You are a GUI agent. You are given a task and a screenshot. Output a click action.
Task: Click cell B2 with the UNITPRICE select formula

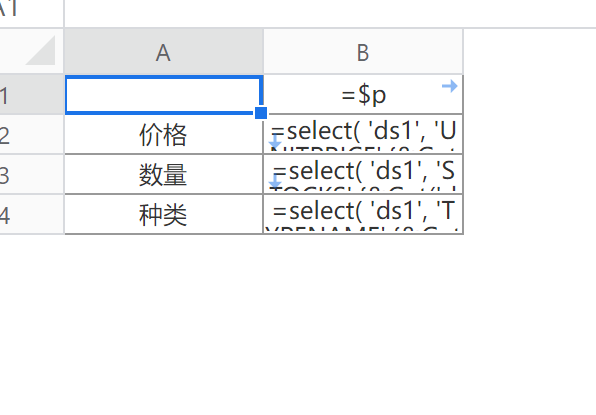(363, 135)
